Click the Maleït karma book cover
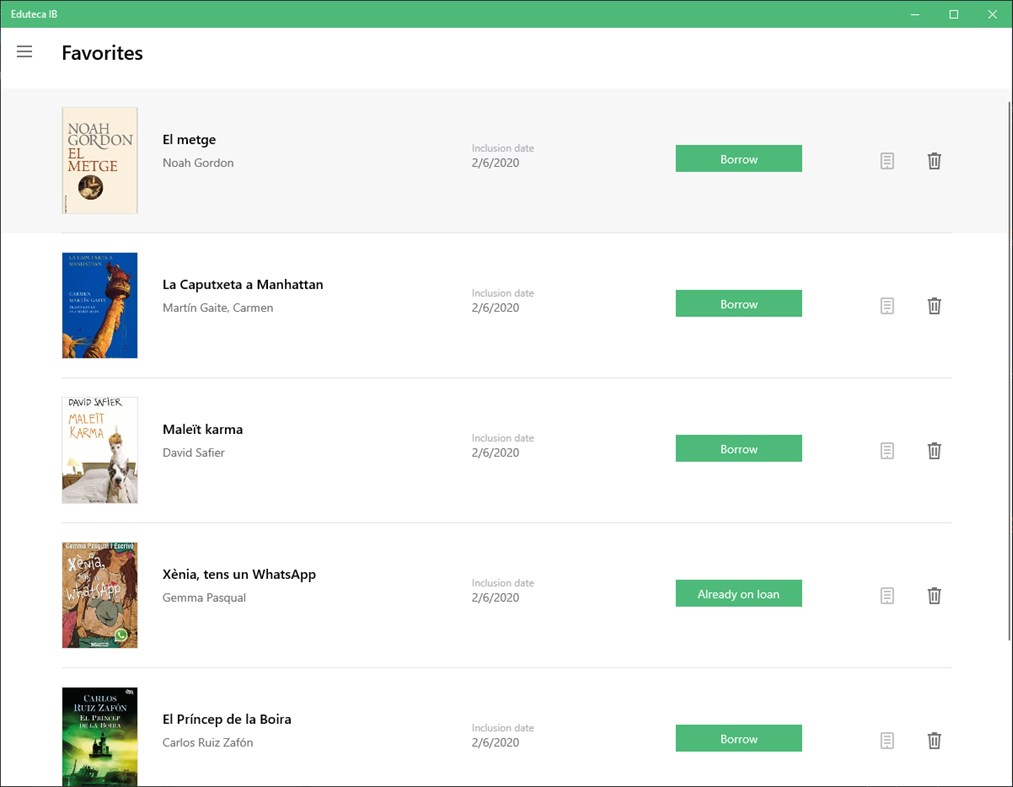Screen dimensions: 1013x787 pos(99,450)
